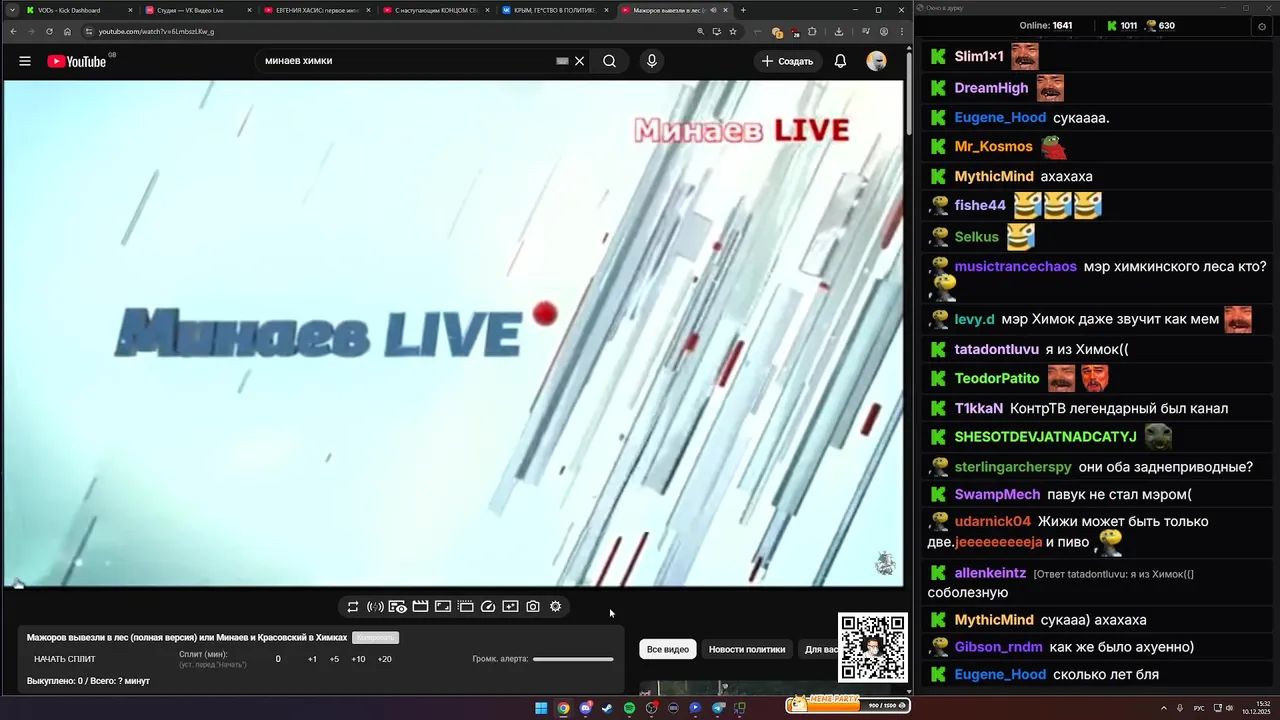Select the Новости политики filter chip
The height and width of the screenshot is (720, 1280).
747,649
